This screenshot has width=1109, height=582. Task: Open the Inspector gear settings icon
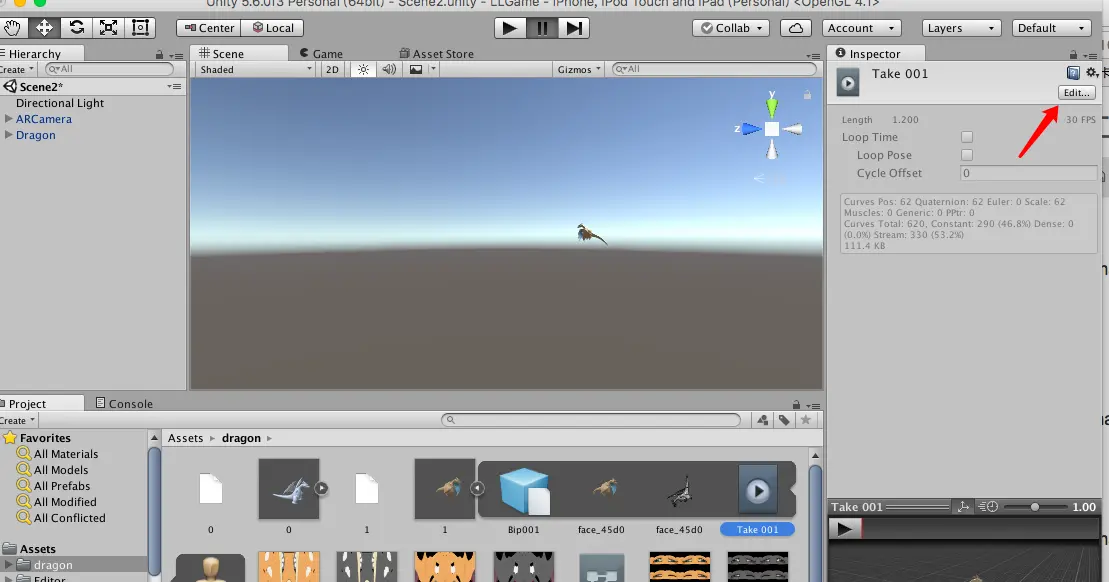point(1091,73)
